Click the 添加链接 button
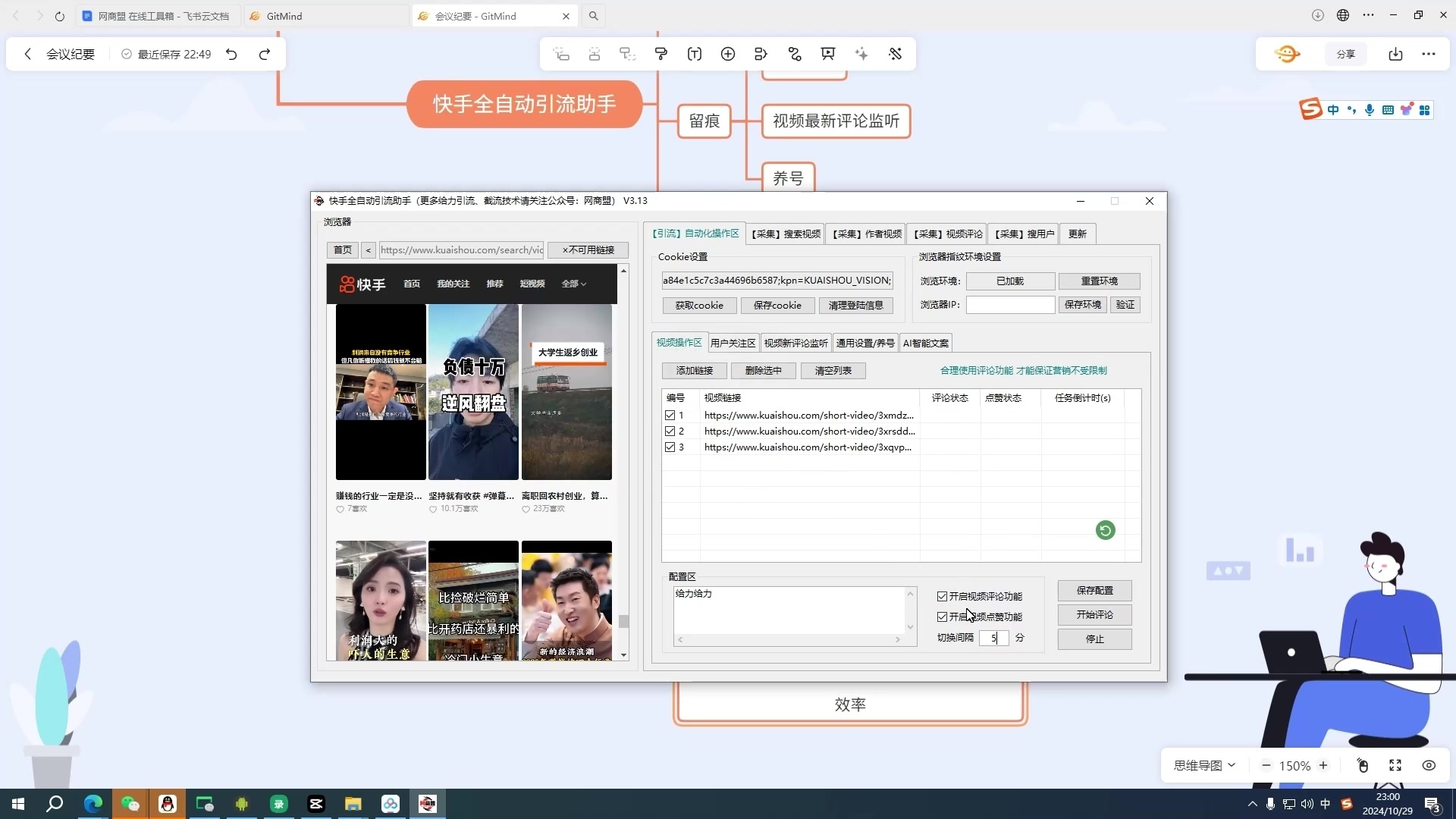Image resolution: width=1456 pixels, height=819 pixels. point(695,371)
